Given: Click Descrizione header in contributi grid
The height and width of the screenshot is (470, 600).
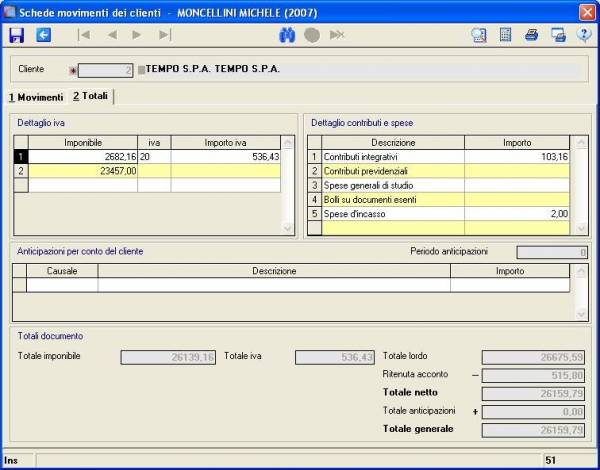Looking at the screenshot, I should tap(393, 143).
